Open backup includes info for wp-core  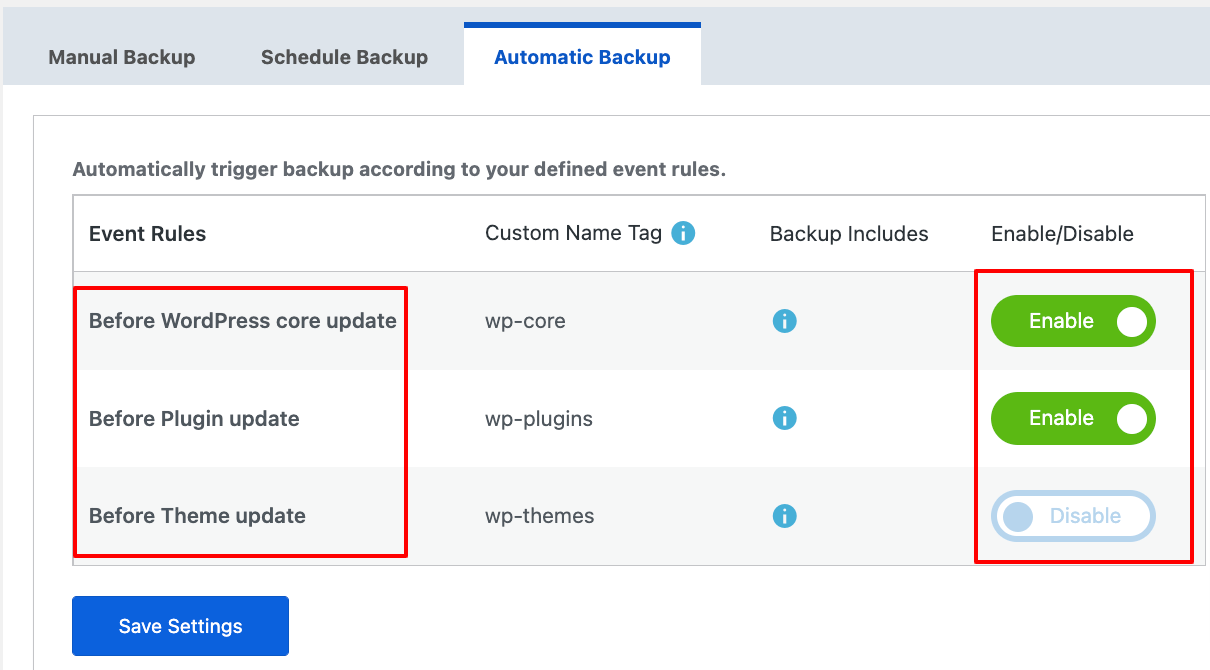[x=785, y=321]
